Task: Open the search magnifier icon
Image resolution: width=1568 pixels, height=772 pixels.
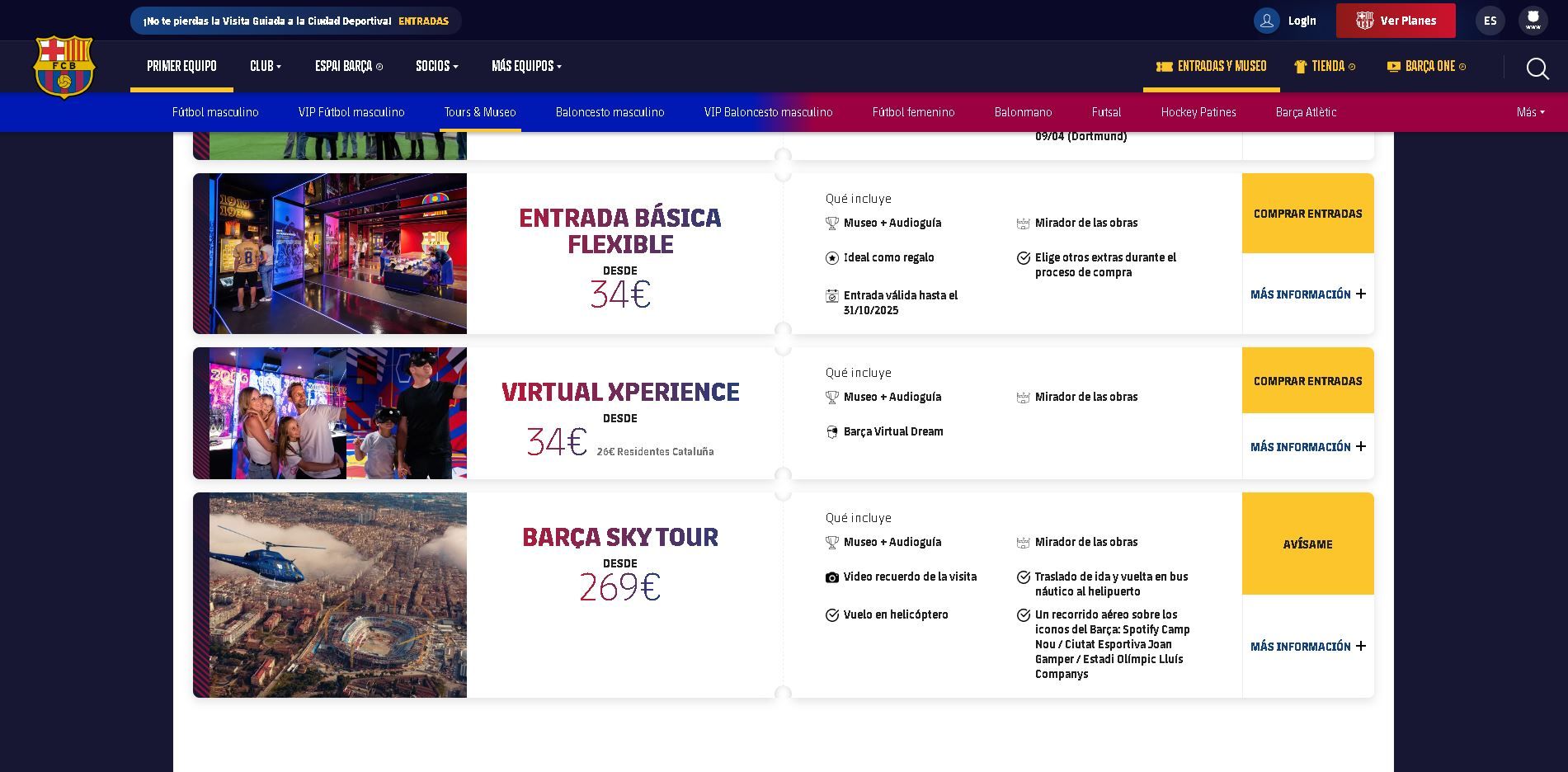Action: point(1537,68)
